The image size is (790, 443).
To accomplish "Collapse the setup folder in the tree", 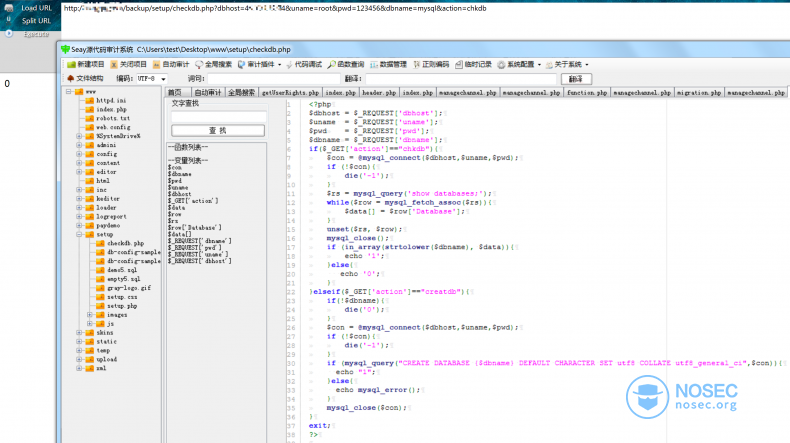I will (79, 234).
